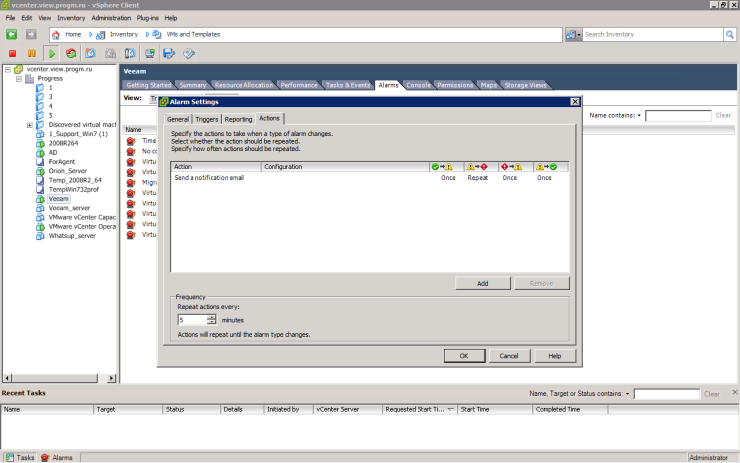The height and width of the screenshot is (463, 740).
Task: Click the floppy device connection toolbar icon
Action: click(169, 53)
